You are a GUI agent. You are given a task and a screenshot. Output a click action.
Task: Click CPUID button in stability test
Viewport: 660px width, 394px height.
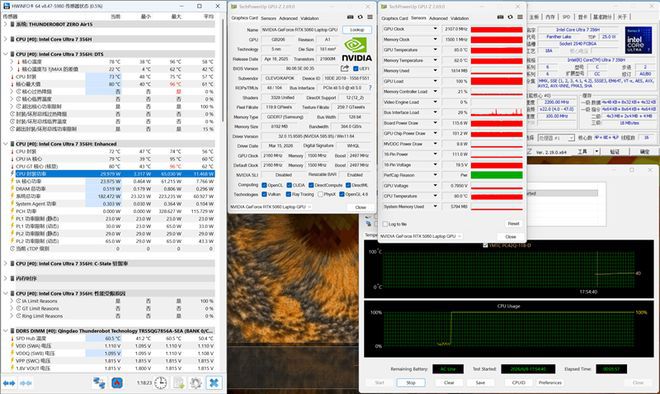click(x=519, y=383)
